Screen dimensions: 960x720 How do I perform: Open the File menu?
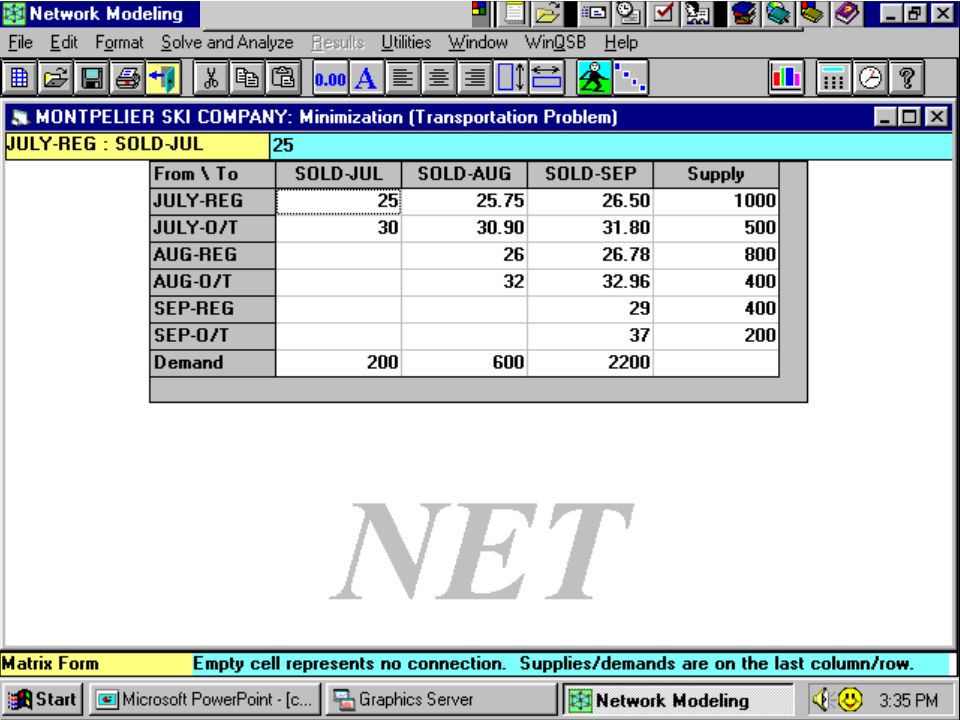(20, 43)
